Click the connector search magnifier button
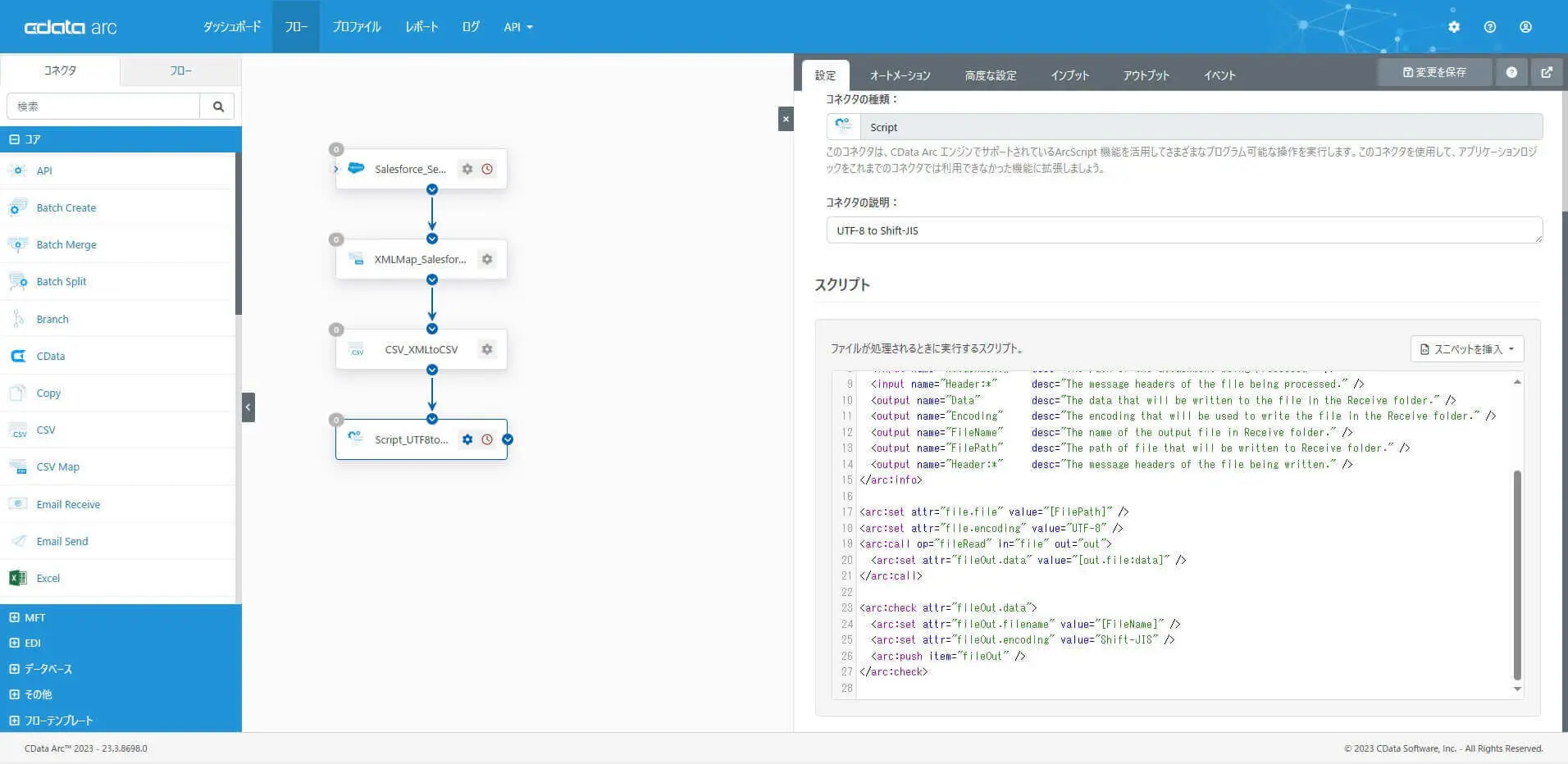Image resolution: width=1568 pixels, height=764 pixels. pos(218,107)
